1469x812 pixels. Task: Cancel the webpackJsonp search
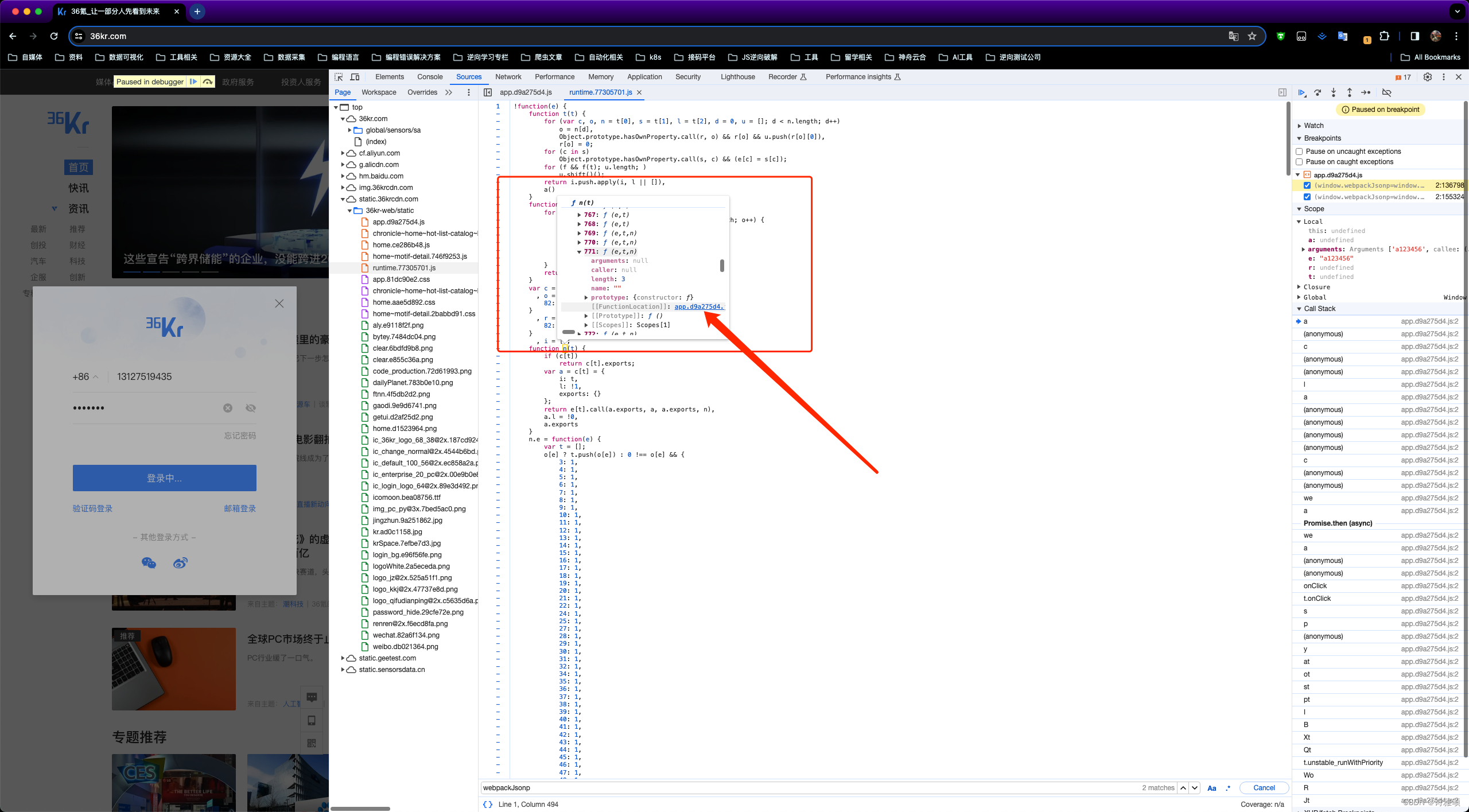(x=1264, y=788)
